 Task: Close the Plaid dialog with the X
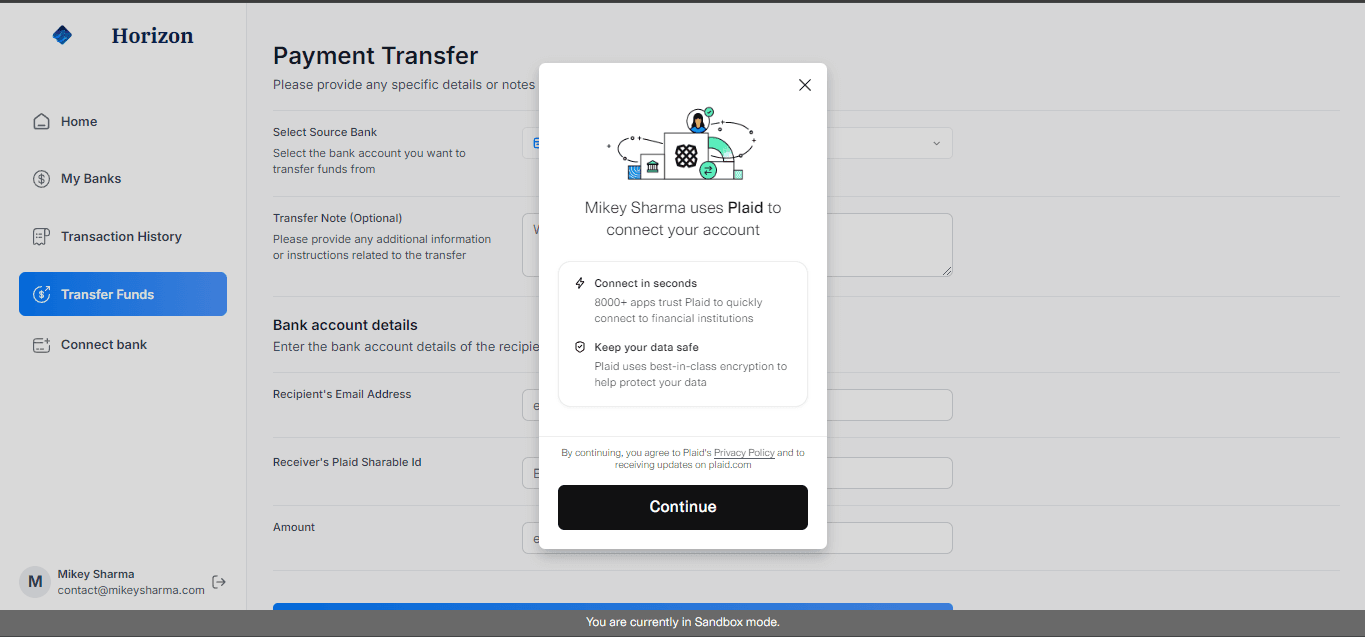point(805,85)
